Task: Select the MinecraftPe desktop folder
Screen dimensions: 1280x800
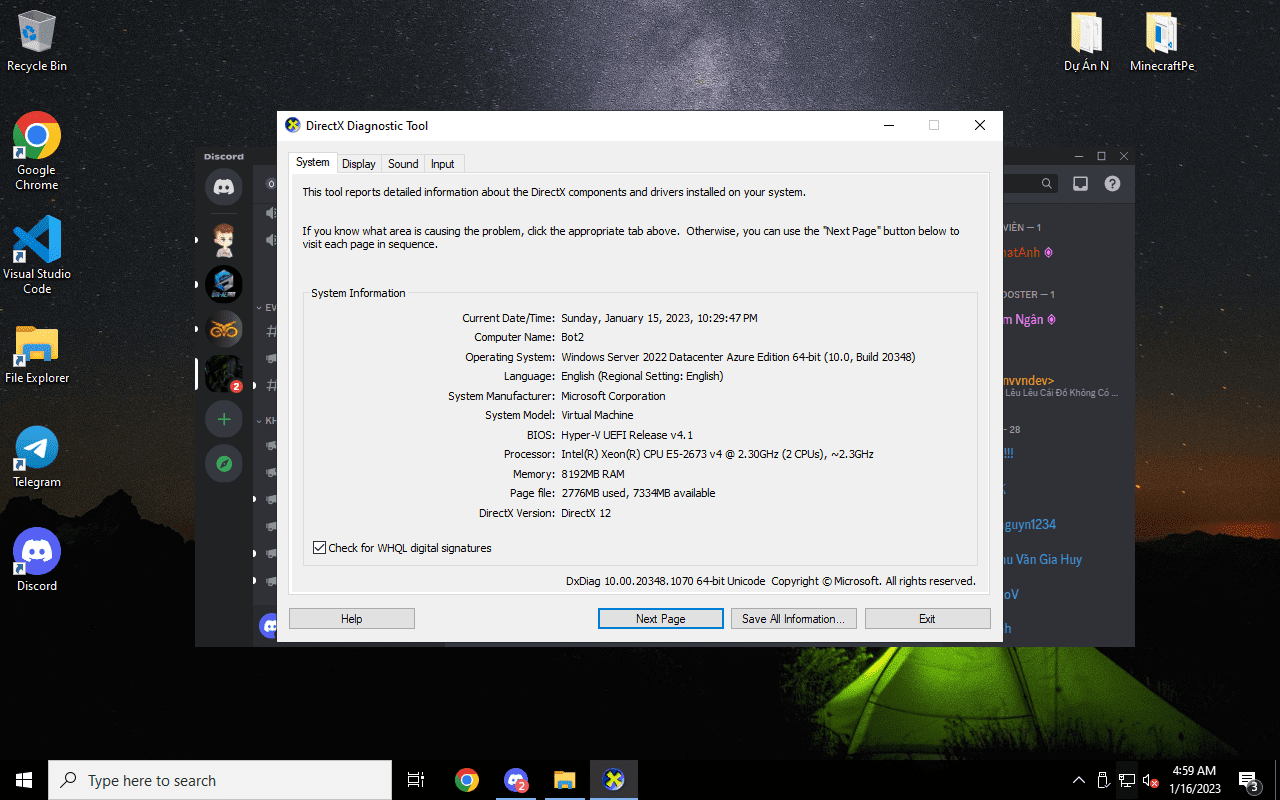Action: tap(1162, 42)
